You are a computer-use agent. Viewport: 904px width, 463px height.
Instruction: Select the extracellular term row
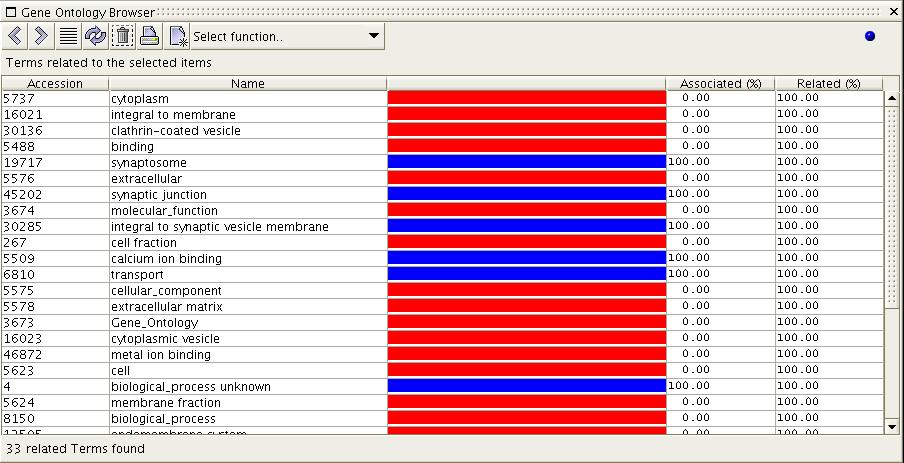click(443, 179)
